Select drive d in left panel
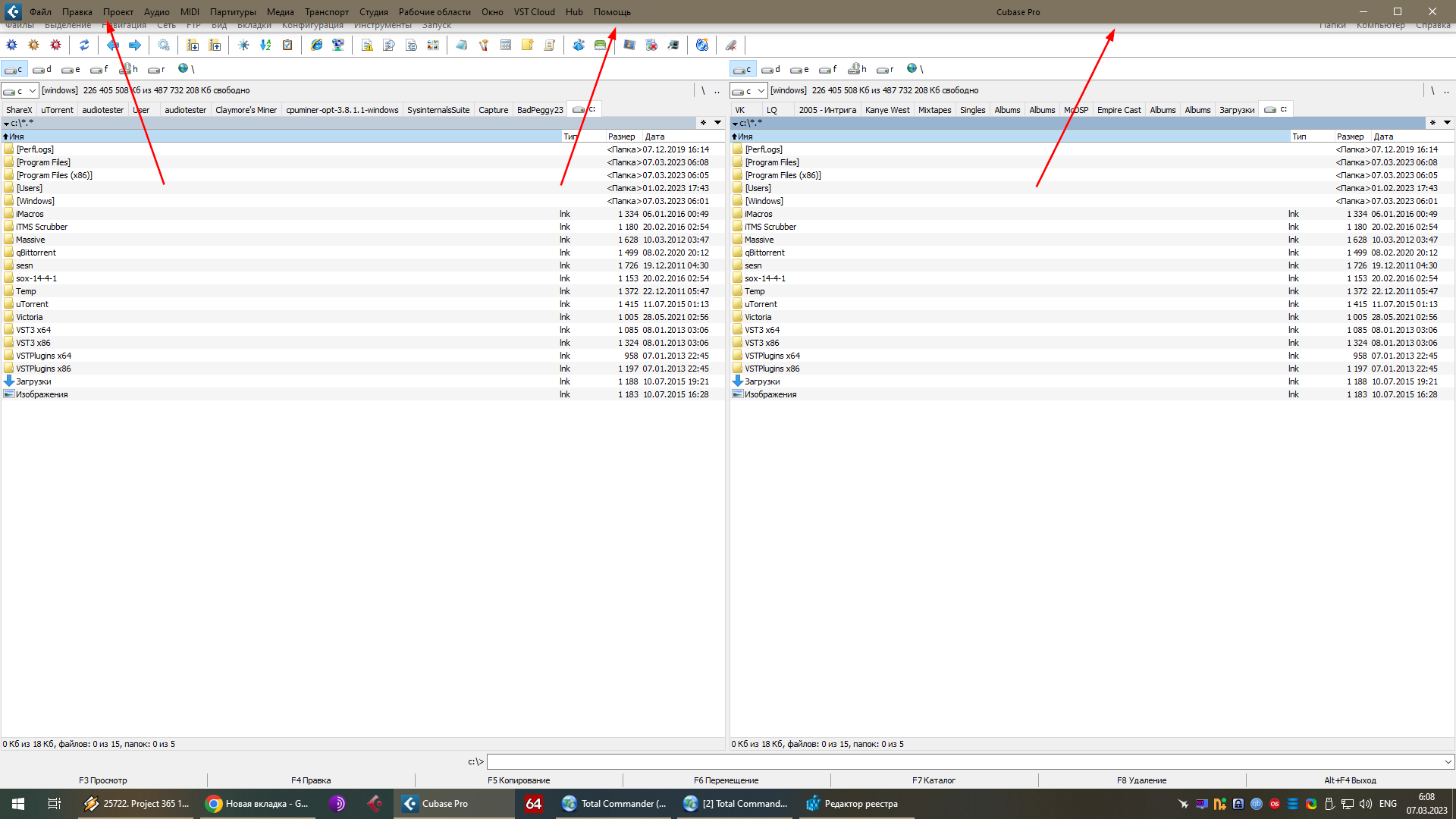 coord(42,69)
